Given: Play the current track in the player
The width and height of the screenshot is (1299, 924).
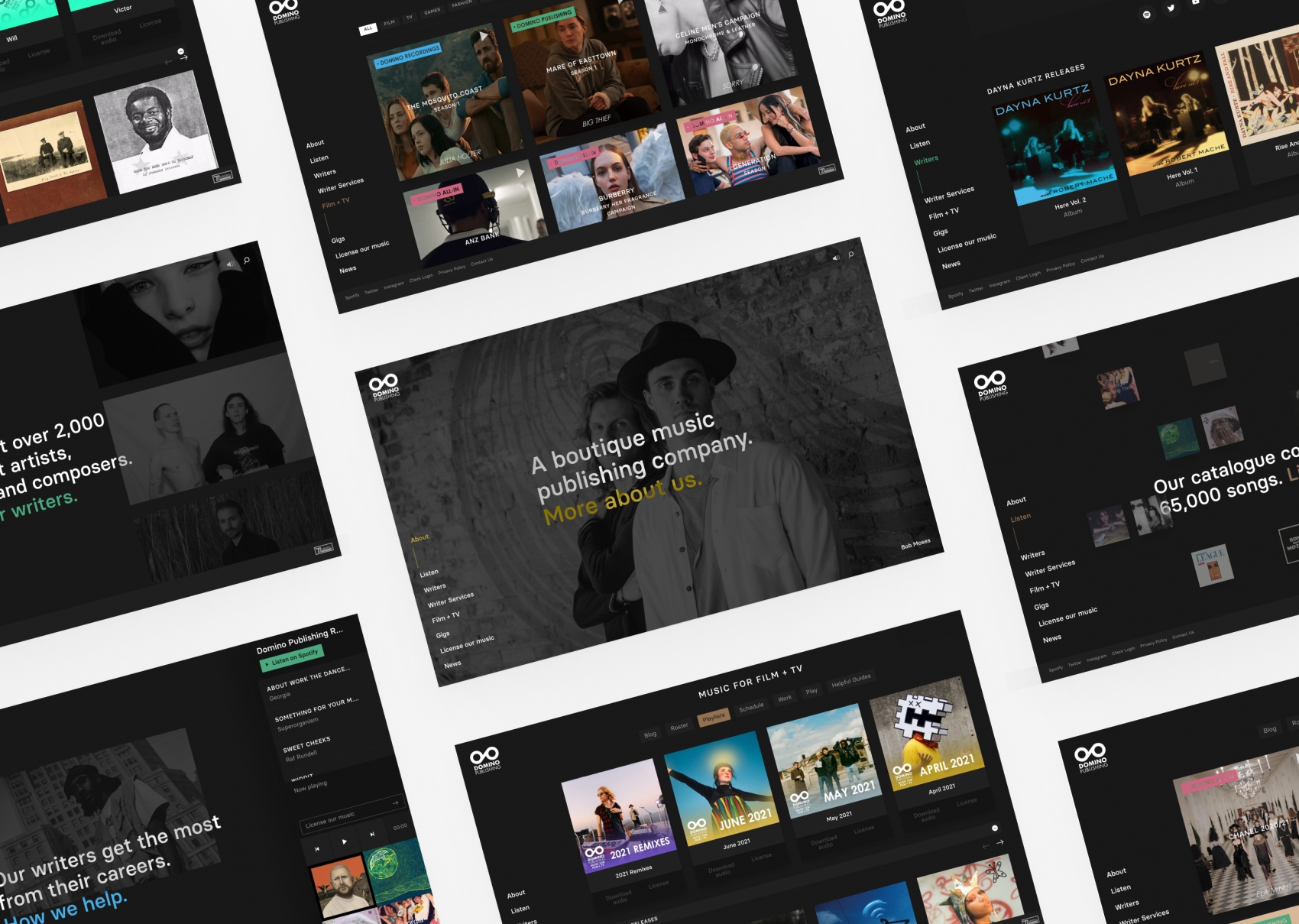Looking at the screenshot, I should pos(345,841).
